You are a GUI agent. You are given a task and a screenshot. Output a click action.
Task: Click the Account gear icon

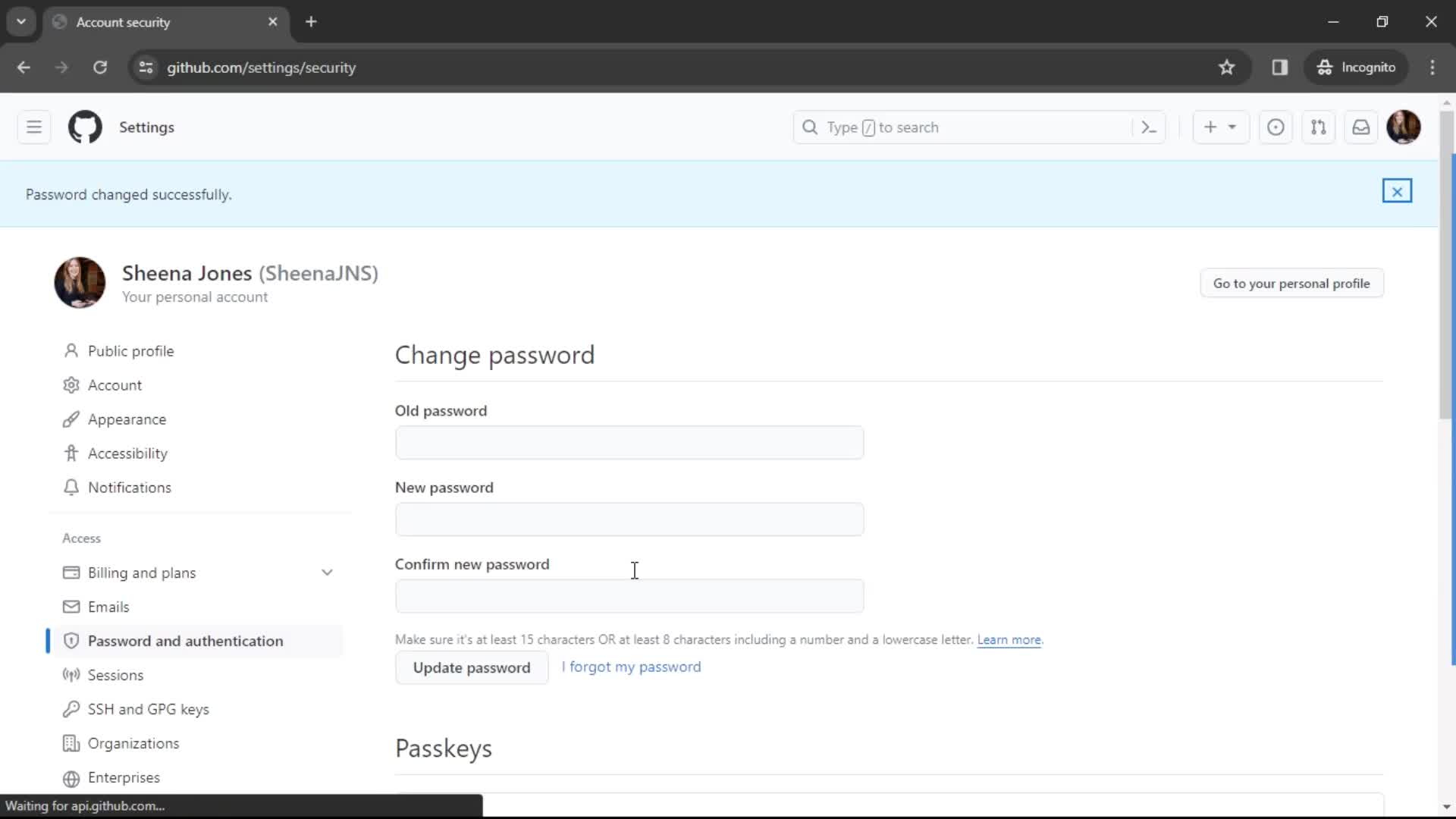coord(71,385)
